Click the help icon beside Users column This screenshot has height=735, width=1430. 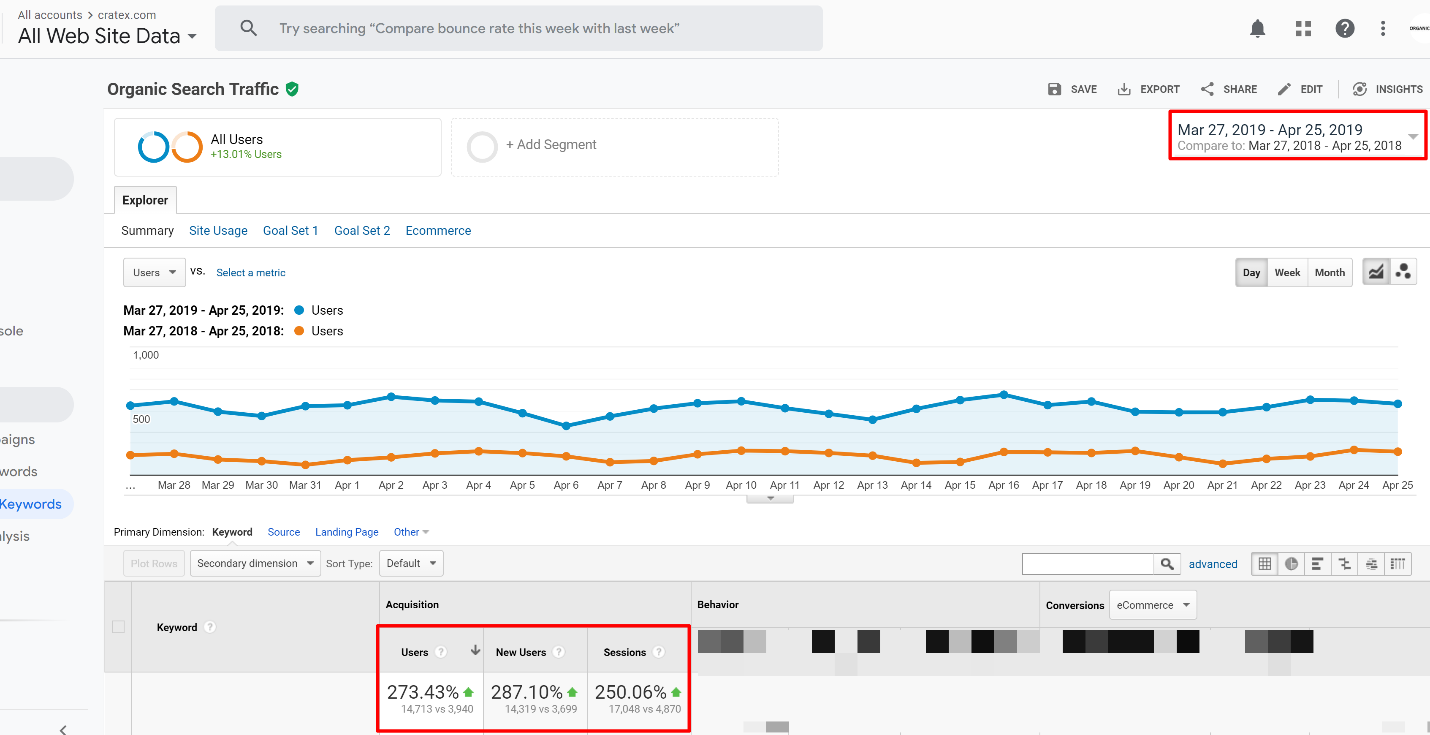[441, 653]
